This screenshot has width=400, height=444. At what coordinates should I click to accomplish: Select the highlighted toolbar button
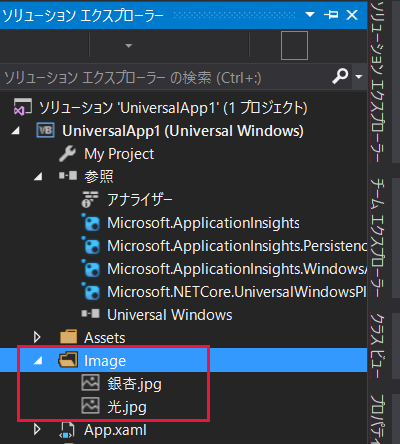point(294,45)
